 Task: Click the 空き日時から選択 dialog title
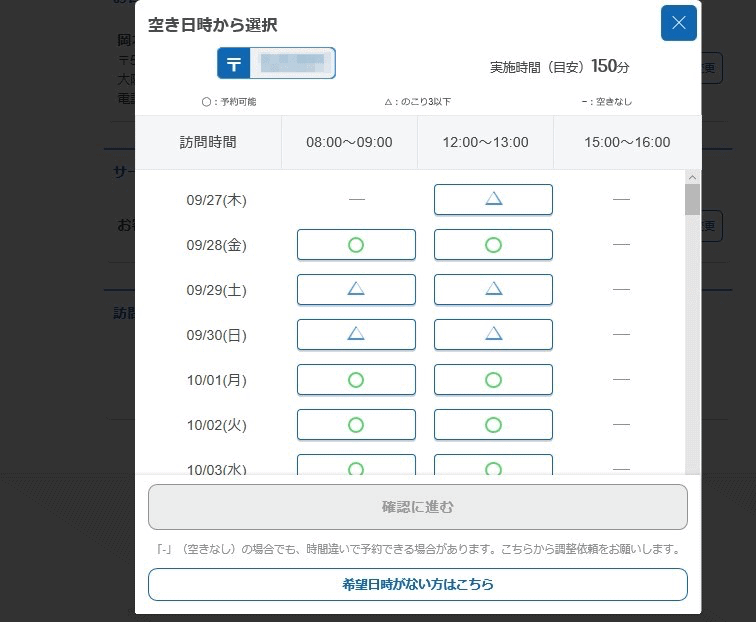tap(213, 25)
